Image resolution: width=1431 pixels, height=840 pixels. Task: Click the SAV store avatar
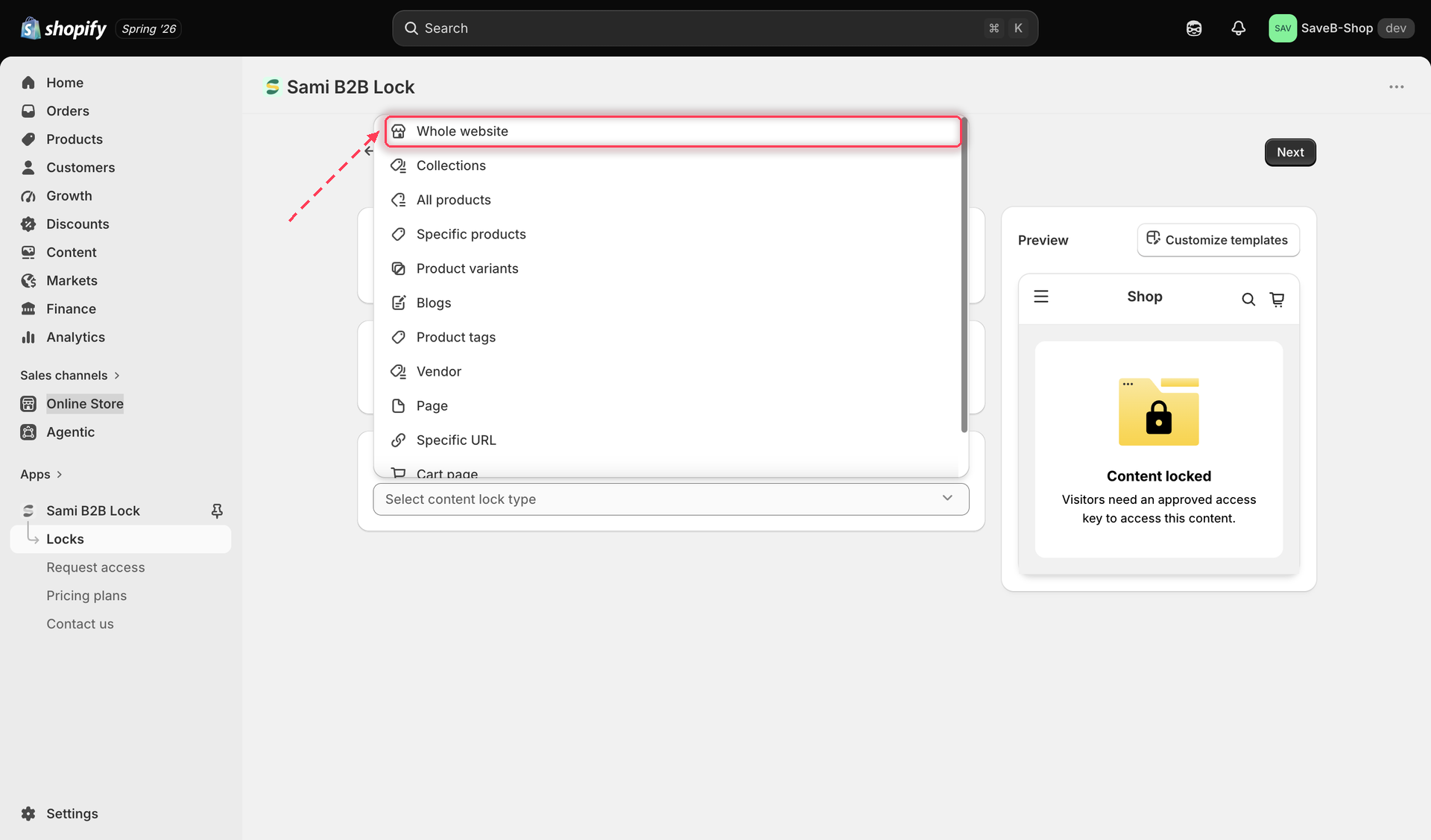click(x=1283, y=28)
